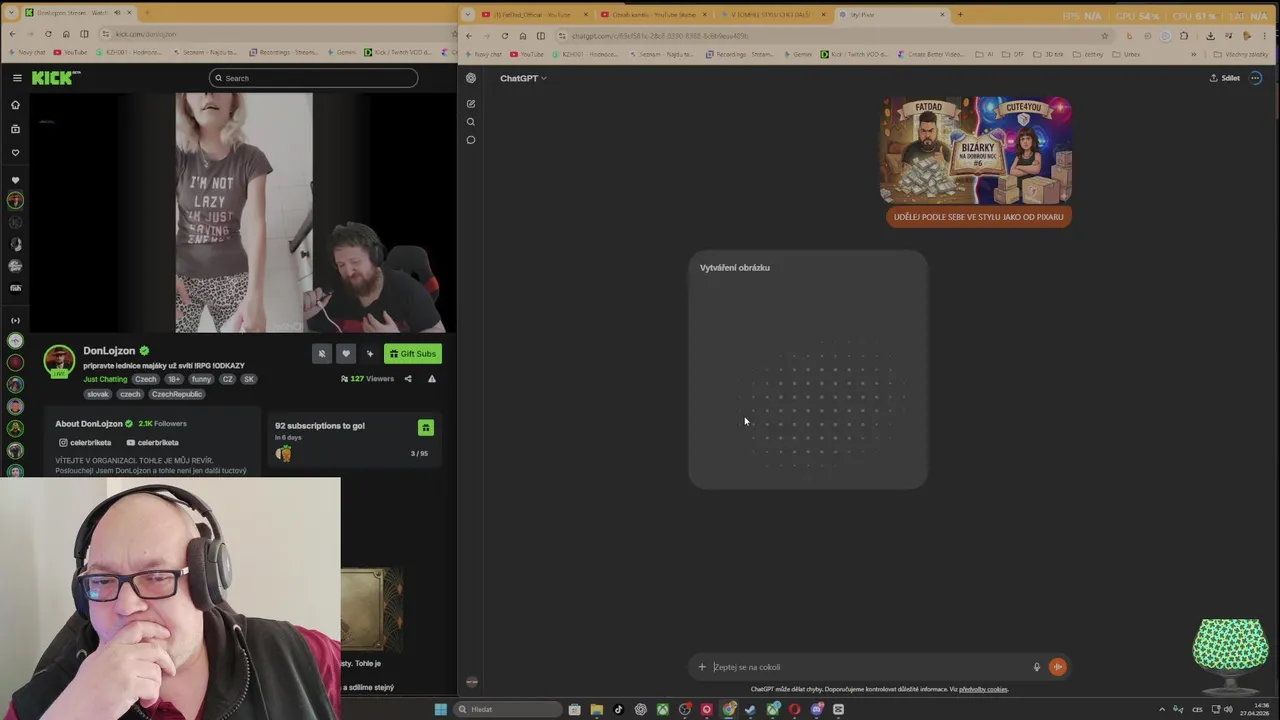Click the circle icon in ChatGPT sidebar
Image resolution: width=1280 pixels, height=720 pixels.
tap(471, 140)
